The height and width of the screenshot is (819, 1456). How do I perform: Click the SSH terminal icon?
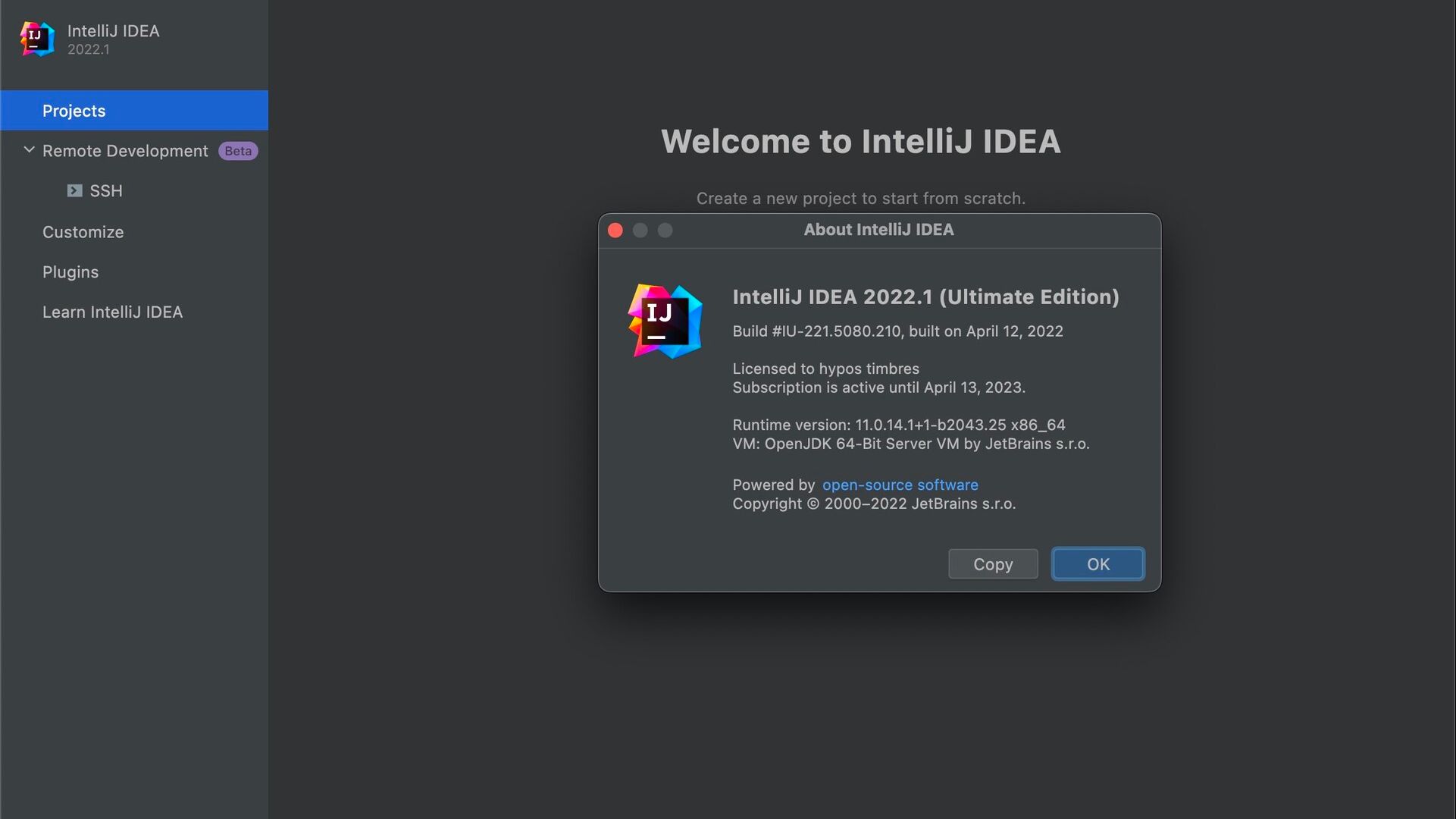pyautogui.click(x=74, y=190)
